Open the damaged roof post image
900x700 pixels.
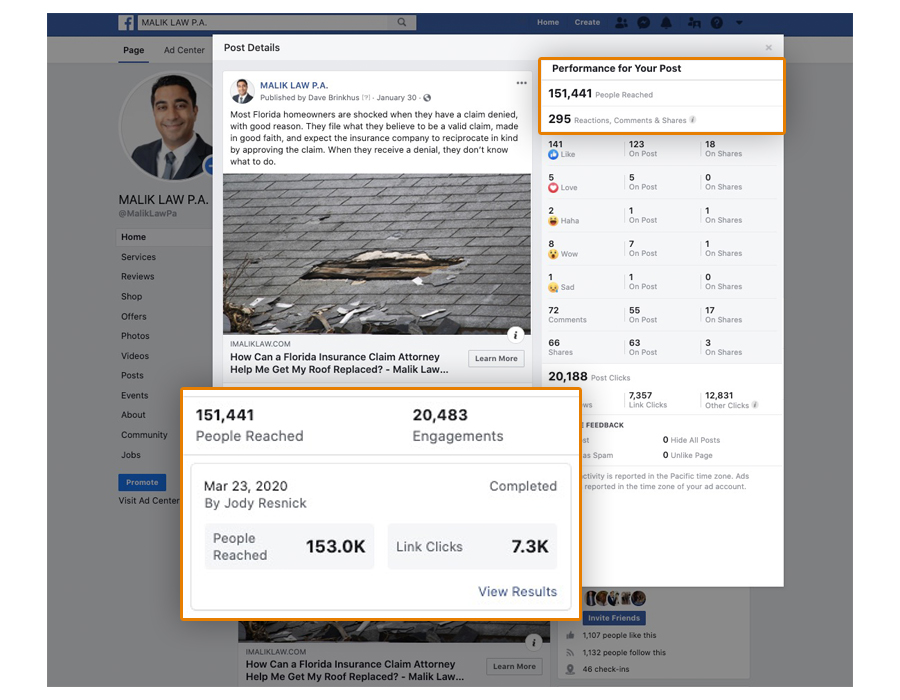[377, 254]
